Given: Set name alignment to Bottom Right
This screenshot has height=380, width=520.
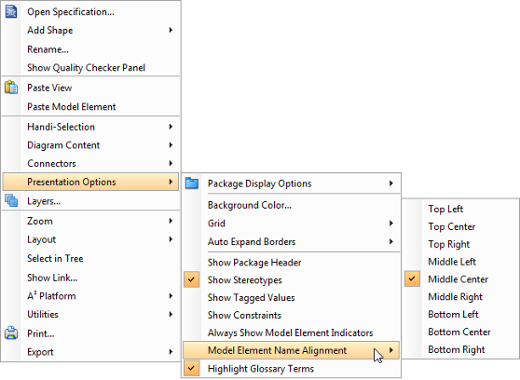Looking at the screenshot, I should click(x=461, y=349).
